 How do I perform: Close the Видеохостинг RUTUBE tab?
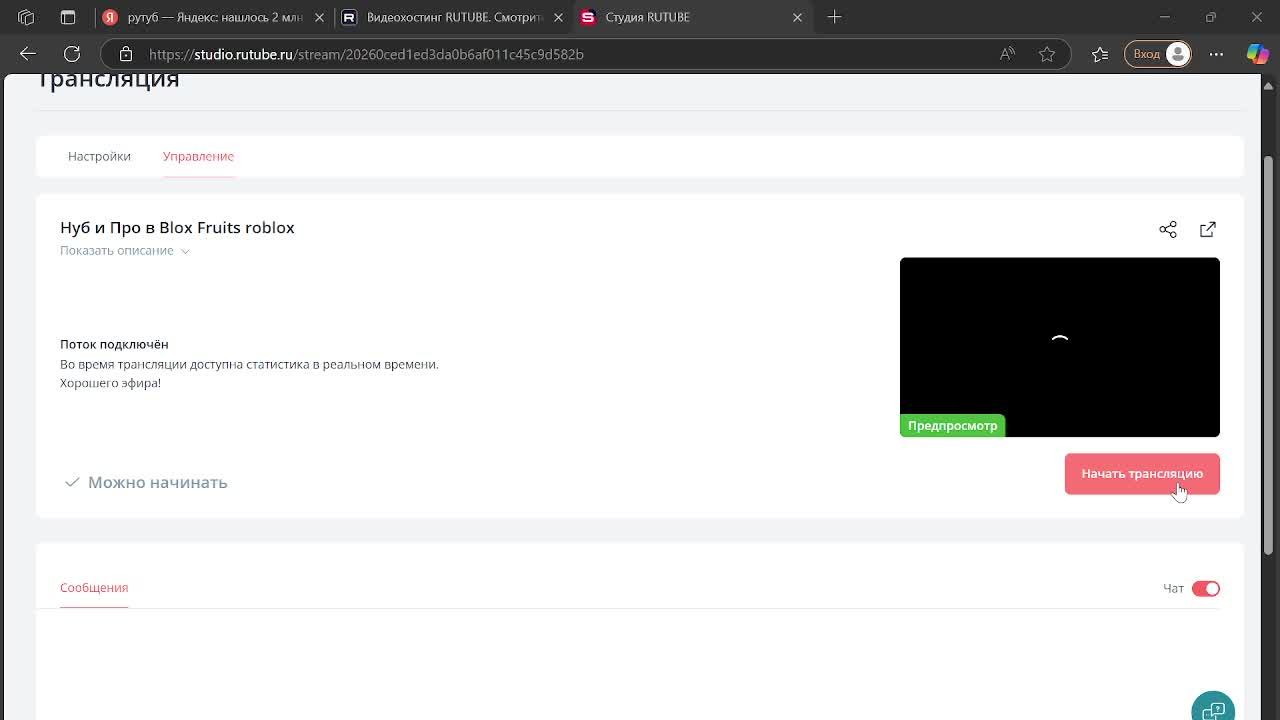558,17
